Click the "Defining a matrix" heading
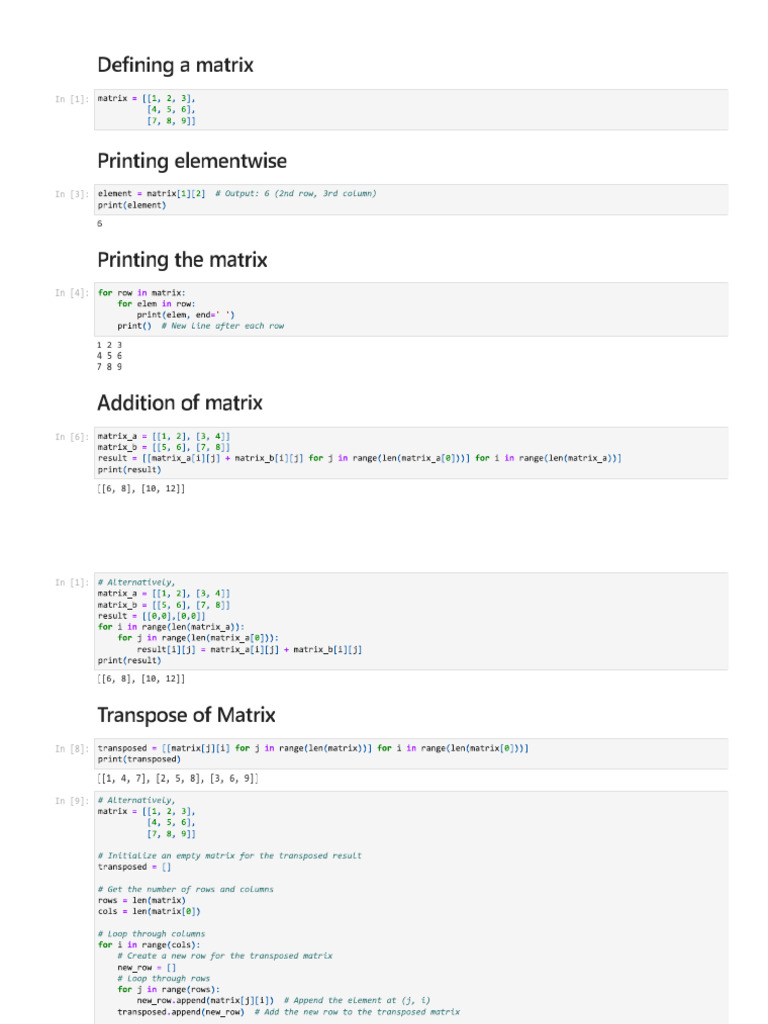768x1024 pixels. tap(175, 66)
